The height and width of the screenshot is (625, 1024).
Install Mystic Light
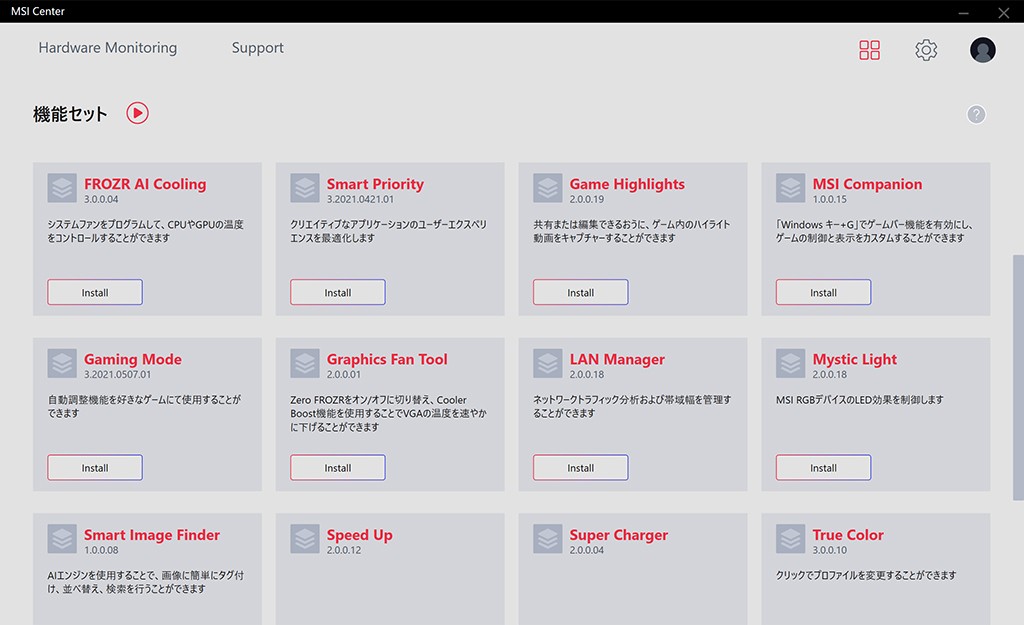pos(824,468)
